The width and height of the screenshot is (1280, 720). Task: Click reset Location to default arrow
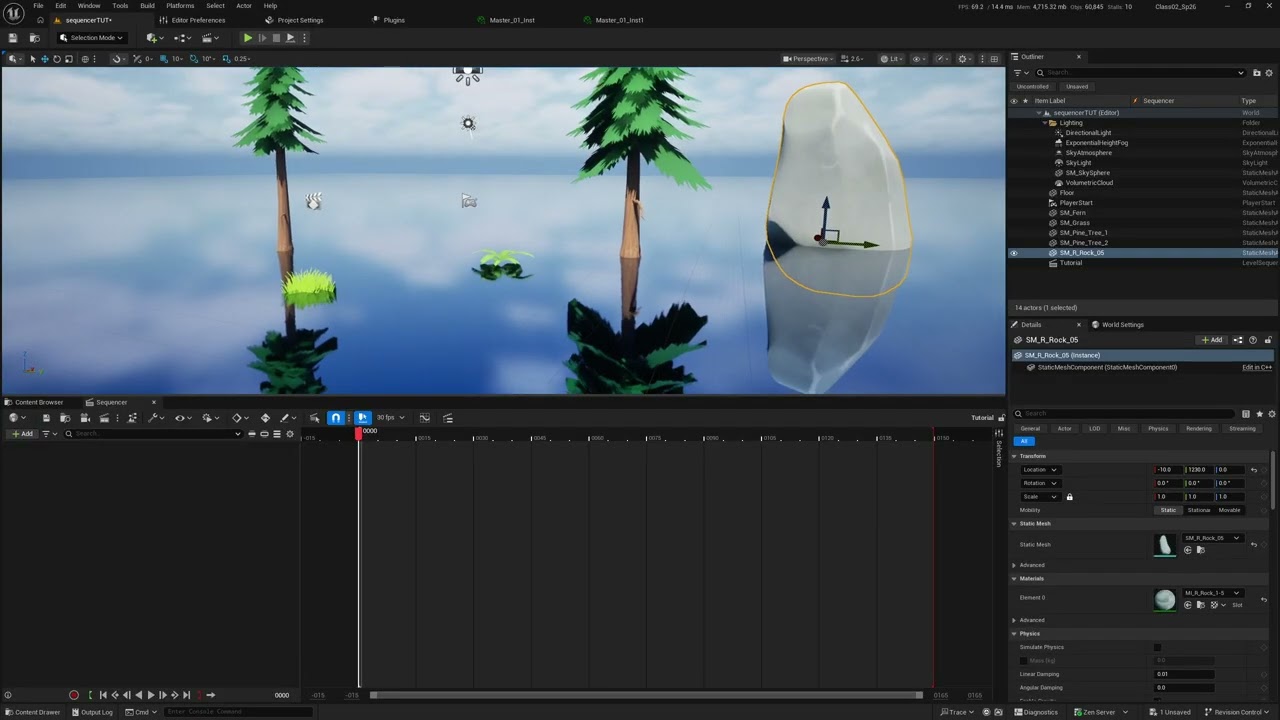point(1253,470)
